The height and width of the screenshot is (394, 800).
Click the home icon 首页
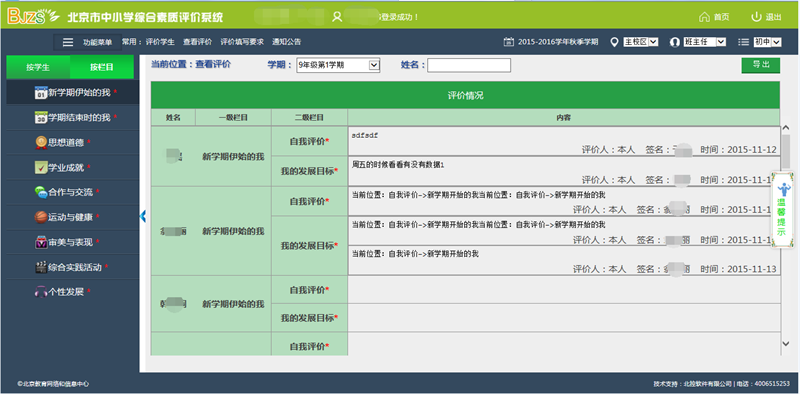click(x=705, y=17)
